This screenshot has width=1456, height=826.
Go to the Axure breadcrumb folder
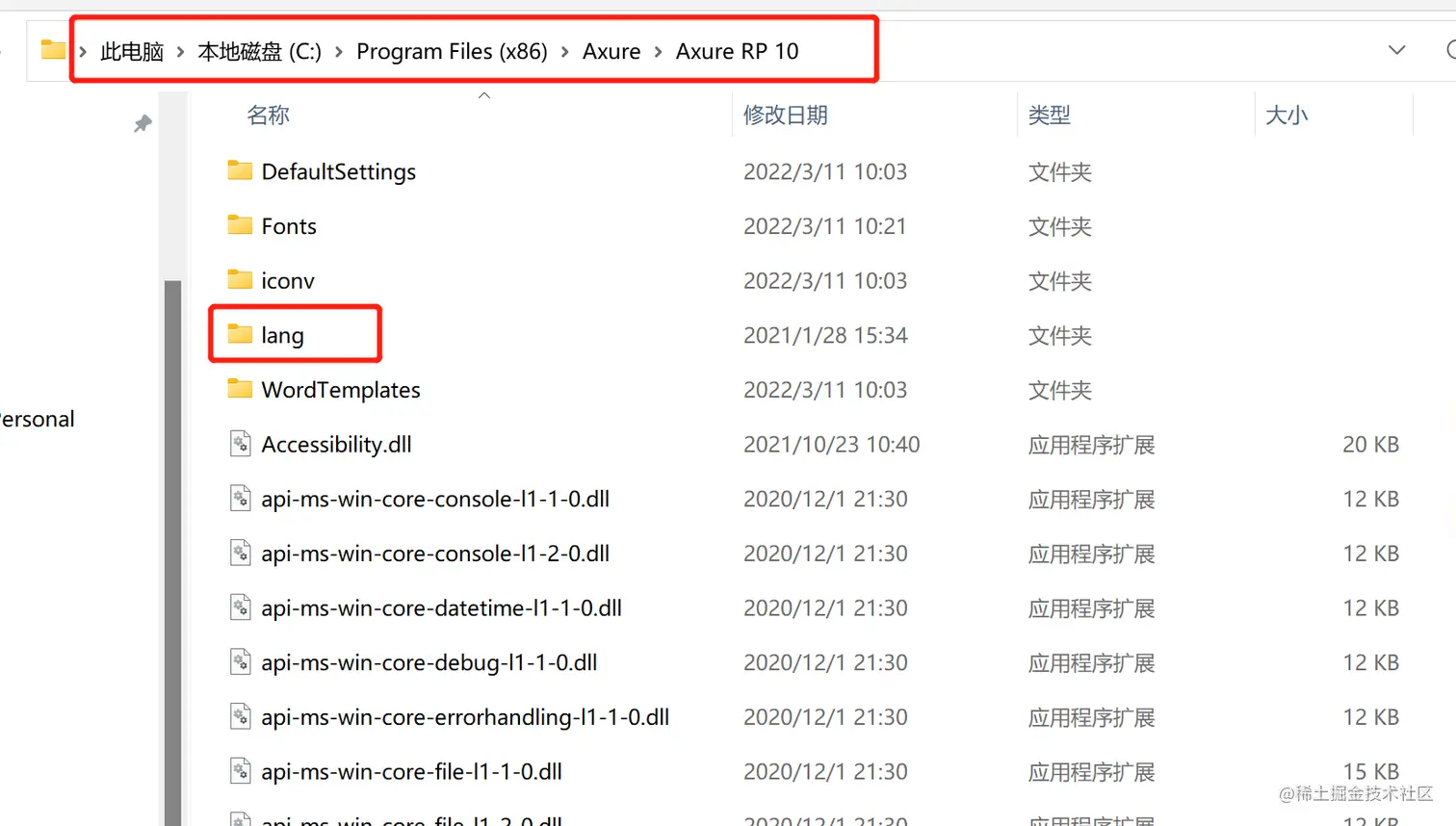[x=611, y=51]
